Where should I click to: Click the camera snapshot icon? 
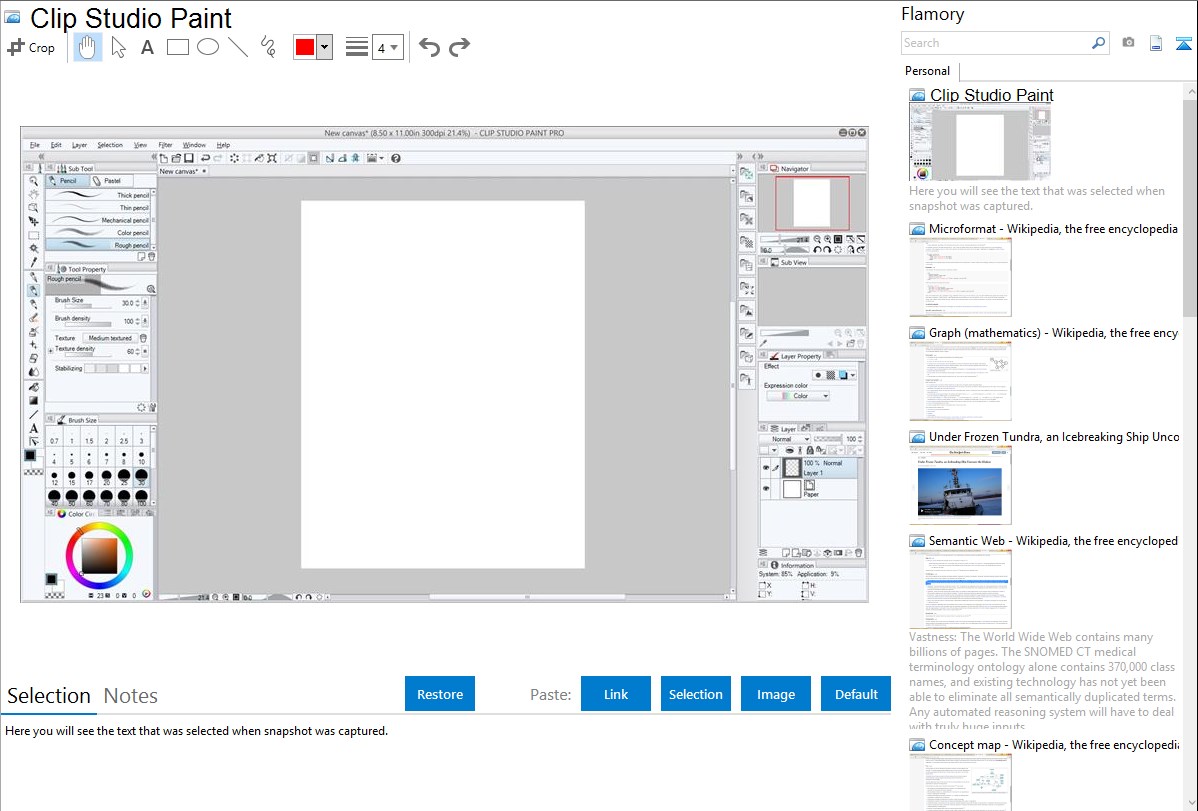(x=1128, y=43)
